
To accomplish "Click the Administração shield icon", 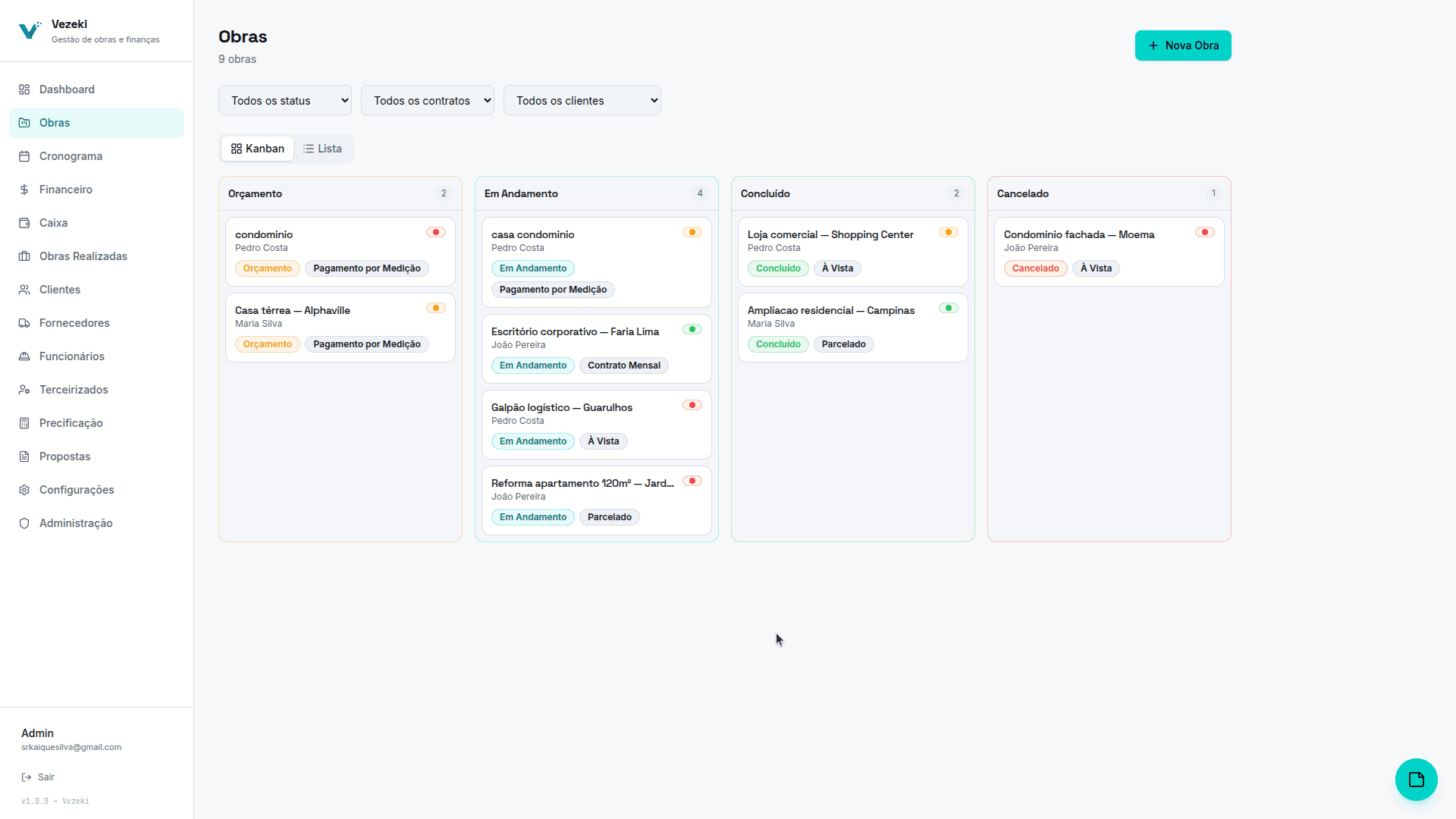I will [24, 523].
